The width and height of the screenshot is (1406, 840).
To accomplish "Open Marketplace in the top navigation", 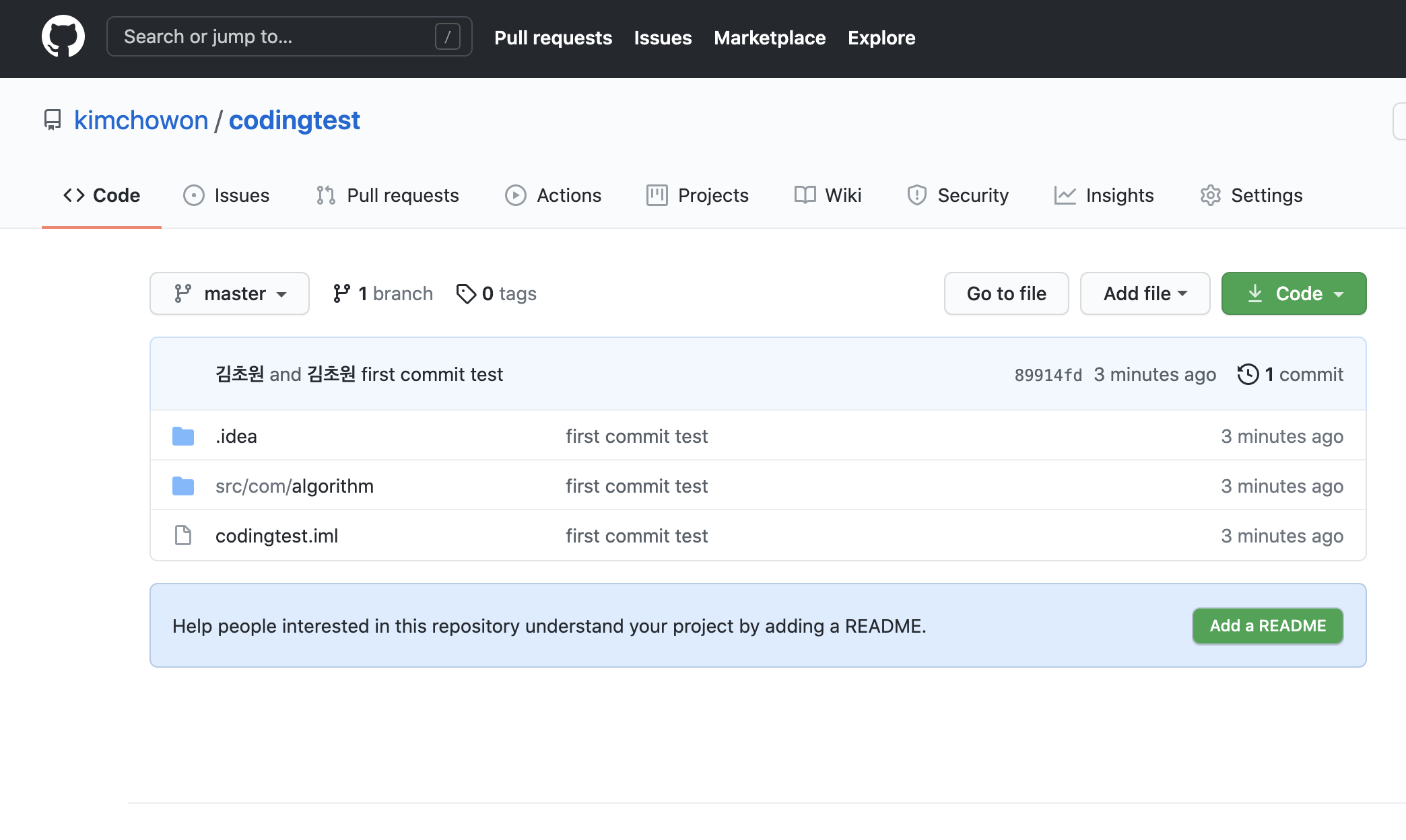I will pyautogui.click(x=770, y=38).
